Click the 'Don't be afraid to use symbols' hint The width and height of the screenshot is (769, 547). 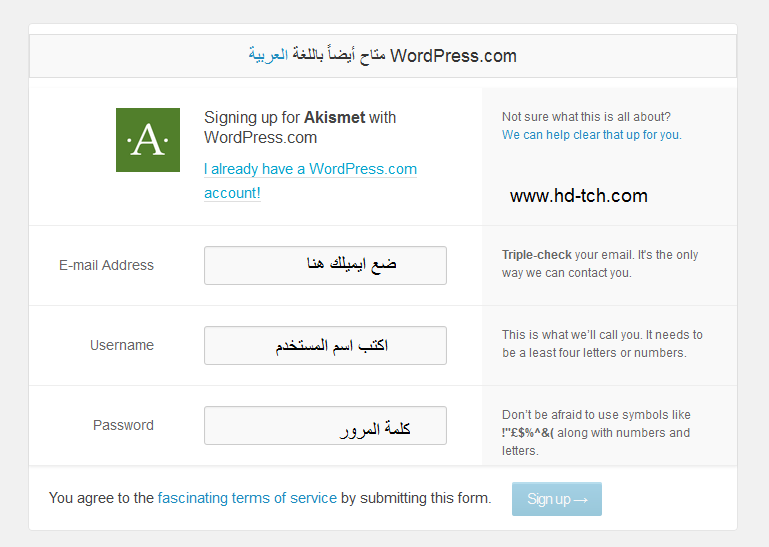tap(596, 433)
